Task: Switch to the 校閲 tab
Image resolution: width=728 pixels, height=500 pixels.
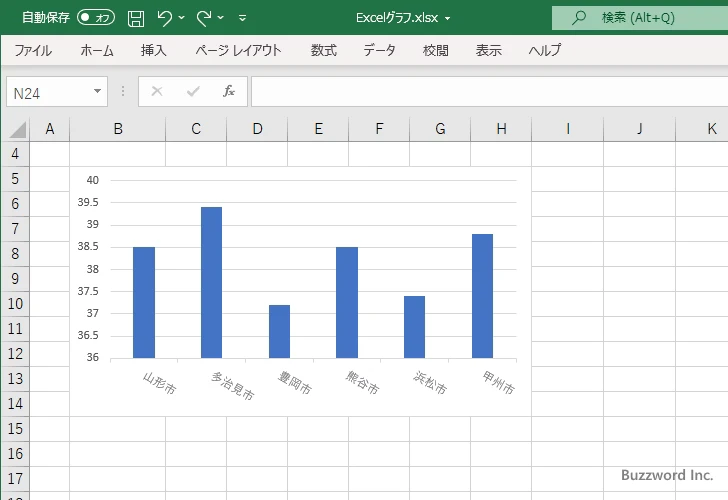Action: tap(436, 50)
